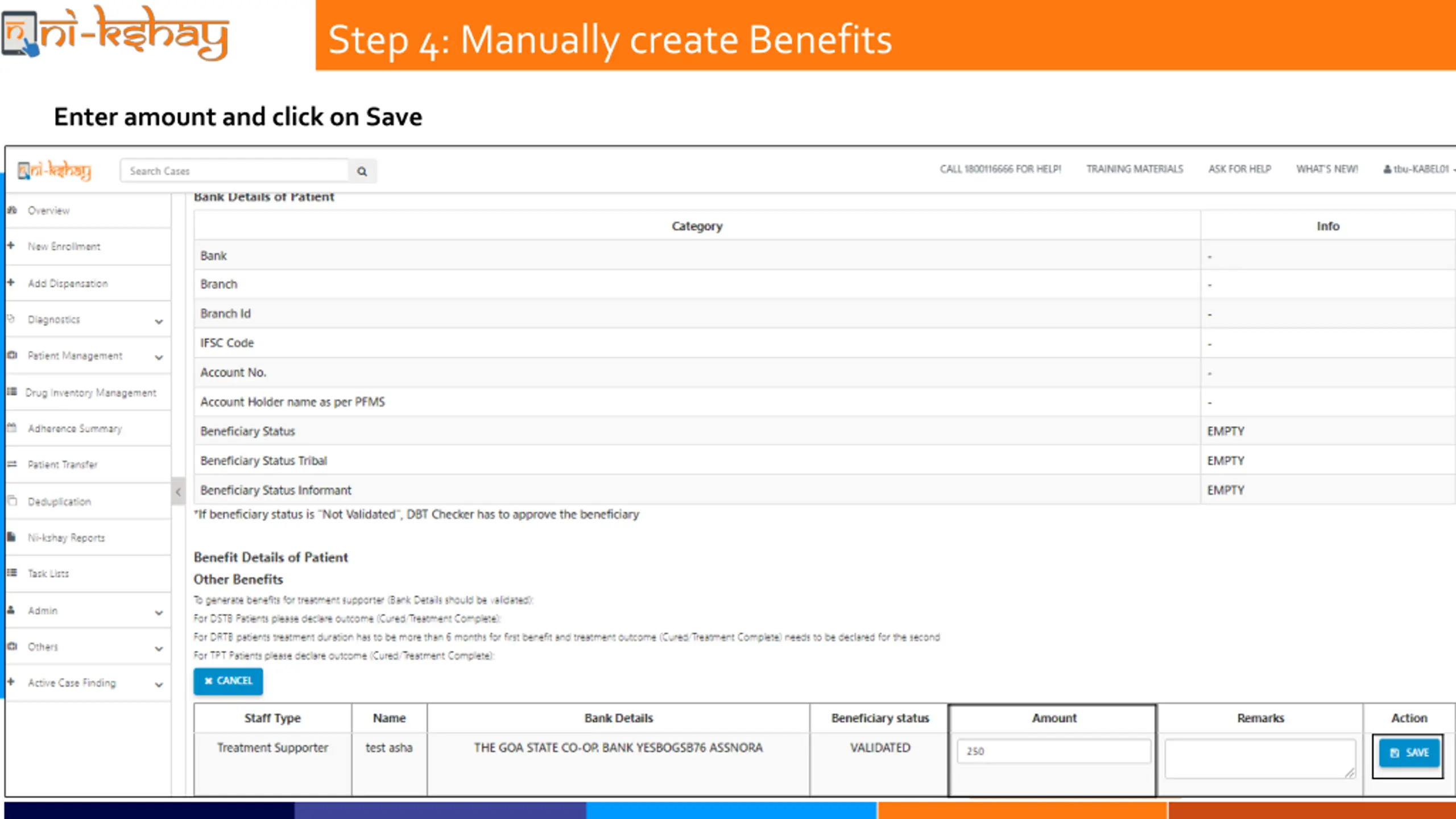1456x819 pixels.
Task: Open Task Lists in the sidebar
Action: click(x=48, y=573)
